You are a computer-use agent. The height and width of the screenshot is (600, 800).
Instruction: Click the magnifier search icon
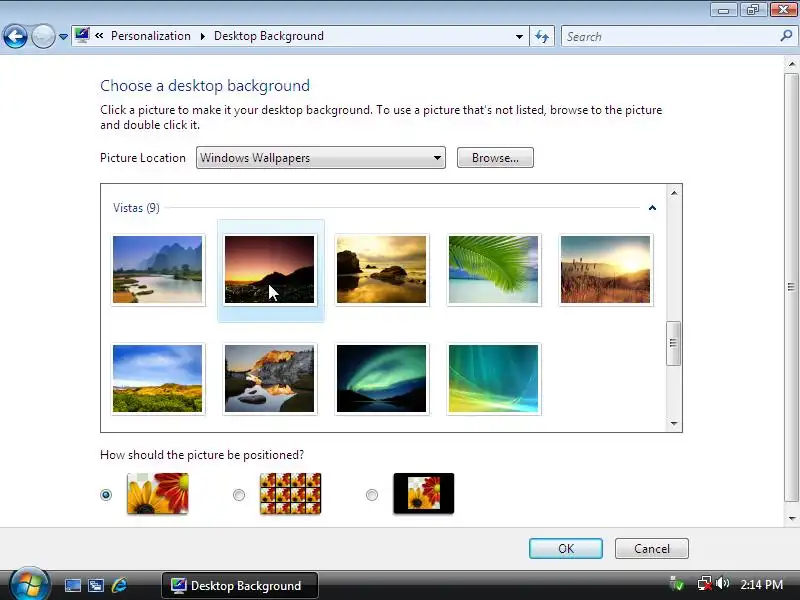pyautogui.click(x=786, y=36)
